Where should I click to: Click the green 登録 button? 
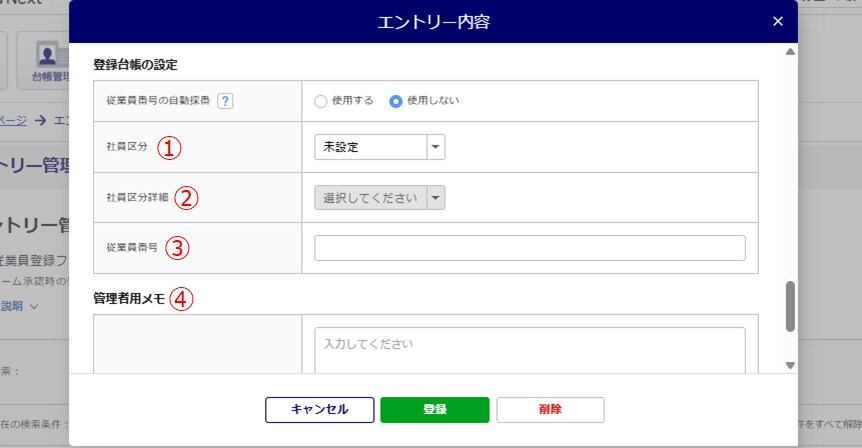coord(434,410)
